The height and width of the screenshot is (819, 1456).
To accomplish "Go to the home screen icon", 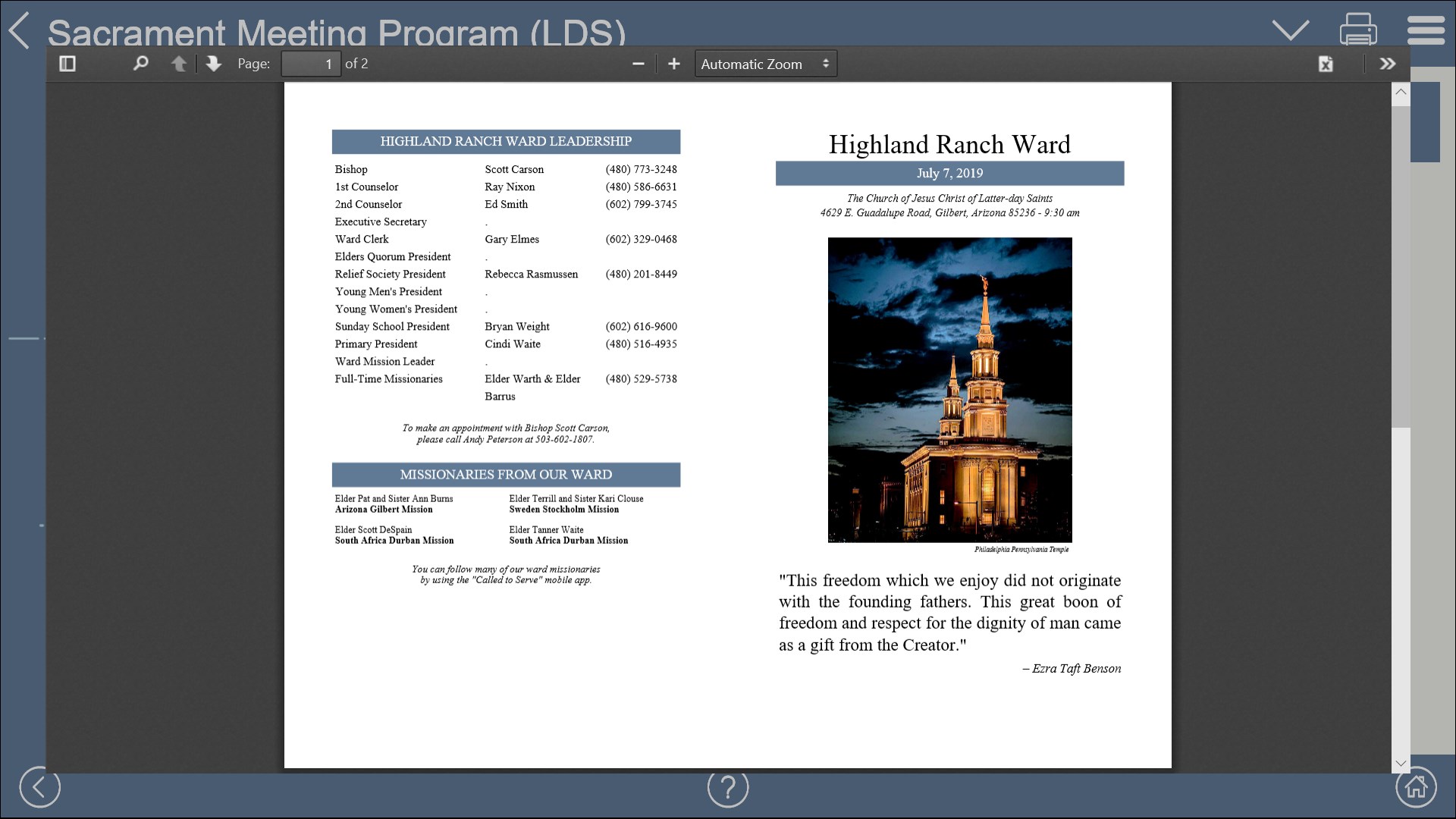I will (x=1415, y=787).
